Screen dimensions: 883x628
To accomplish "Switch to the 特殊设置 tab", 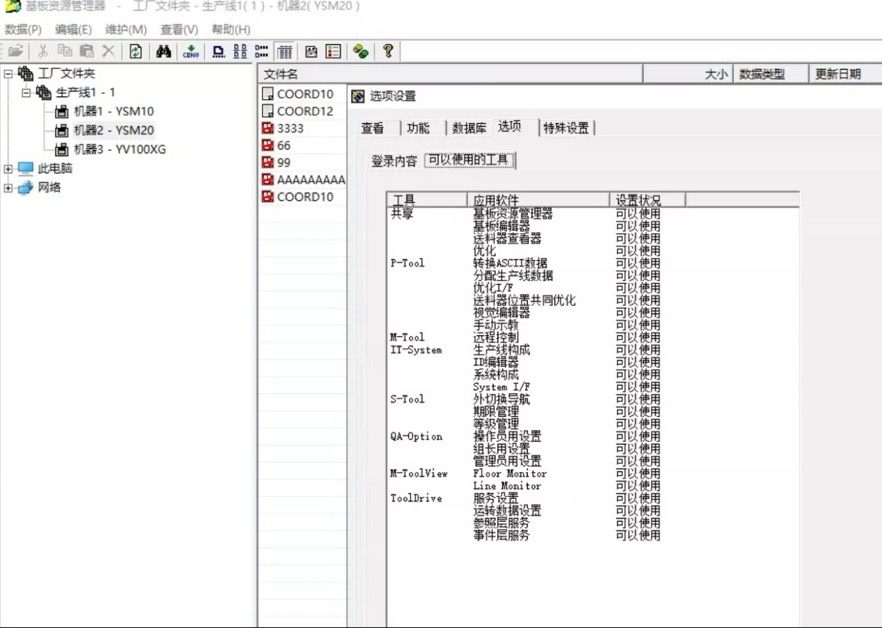I will 565,128.
